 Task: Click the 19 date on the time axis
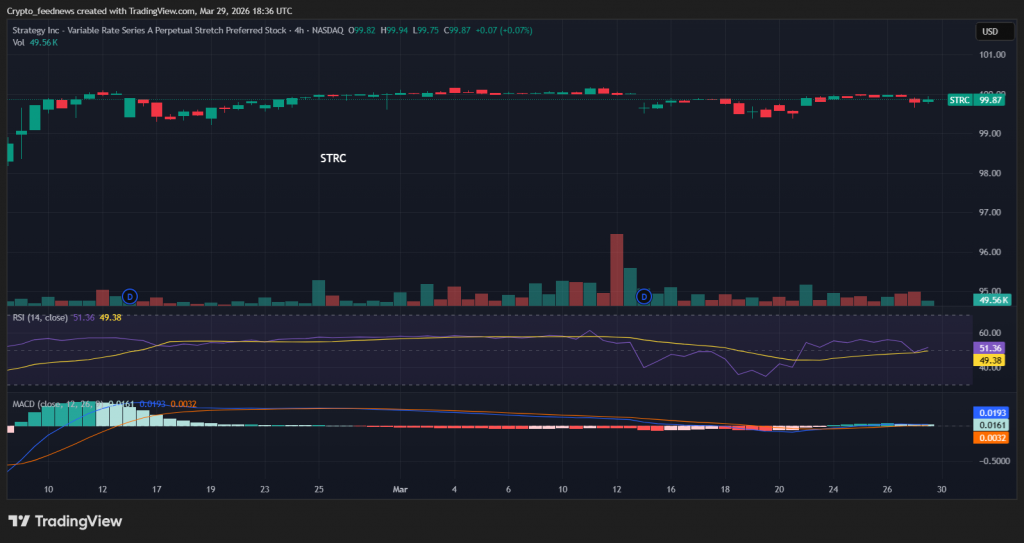coord(210,489)
